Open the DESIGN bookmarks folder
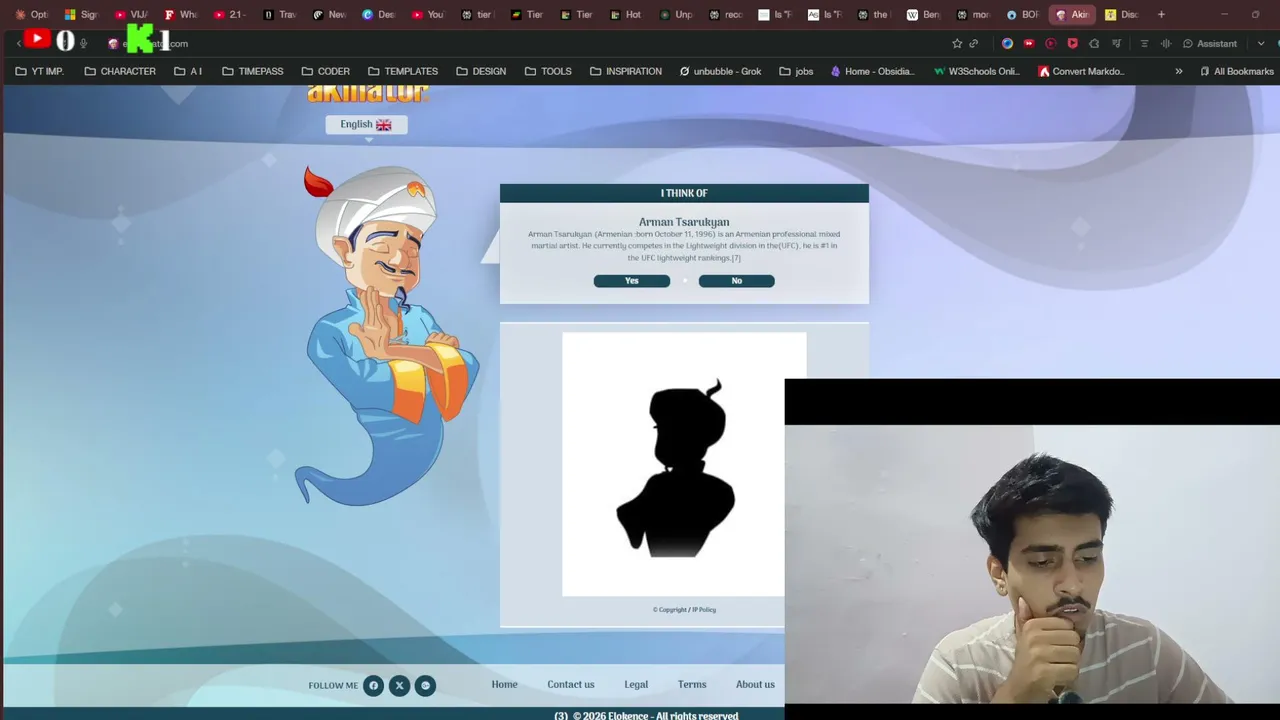The height and width of the screenshot is (720, 1280). pyautogui.click(x=481, y=71)
